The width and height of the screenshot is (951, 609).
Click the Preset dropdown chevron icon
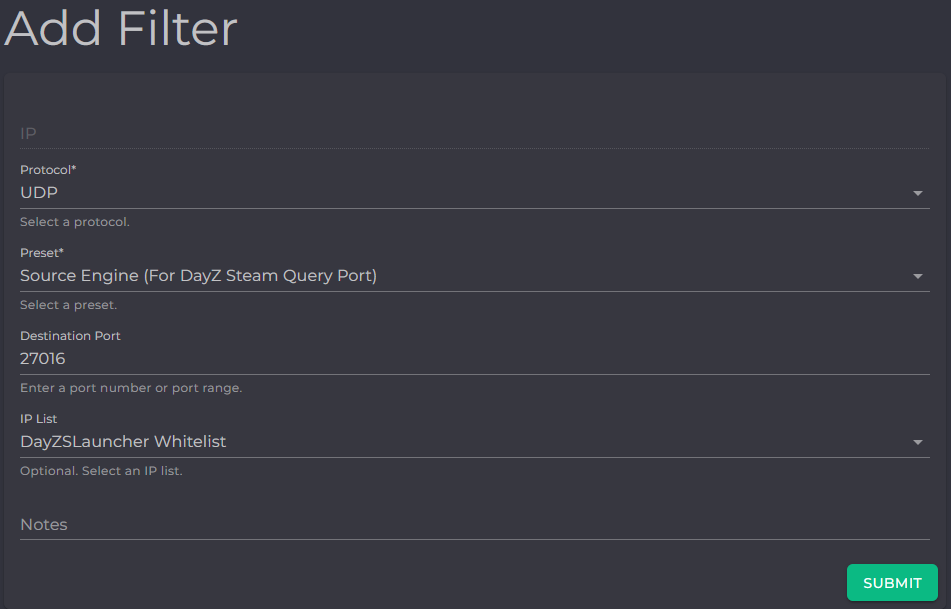pyautogui.click(x=918, y=276)
